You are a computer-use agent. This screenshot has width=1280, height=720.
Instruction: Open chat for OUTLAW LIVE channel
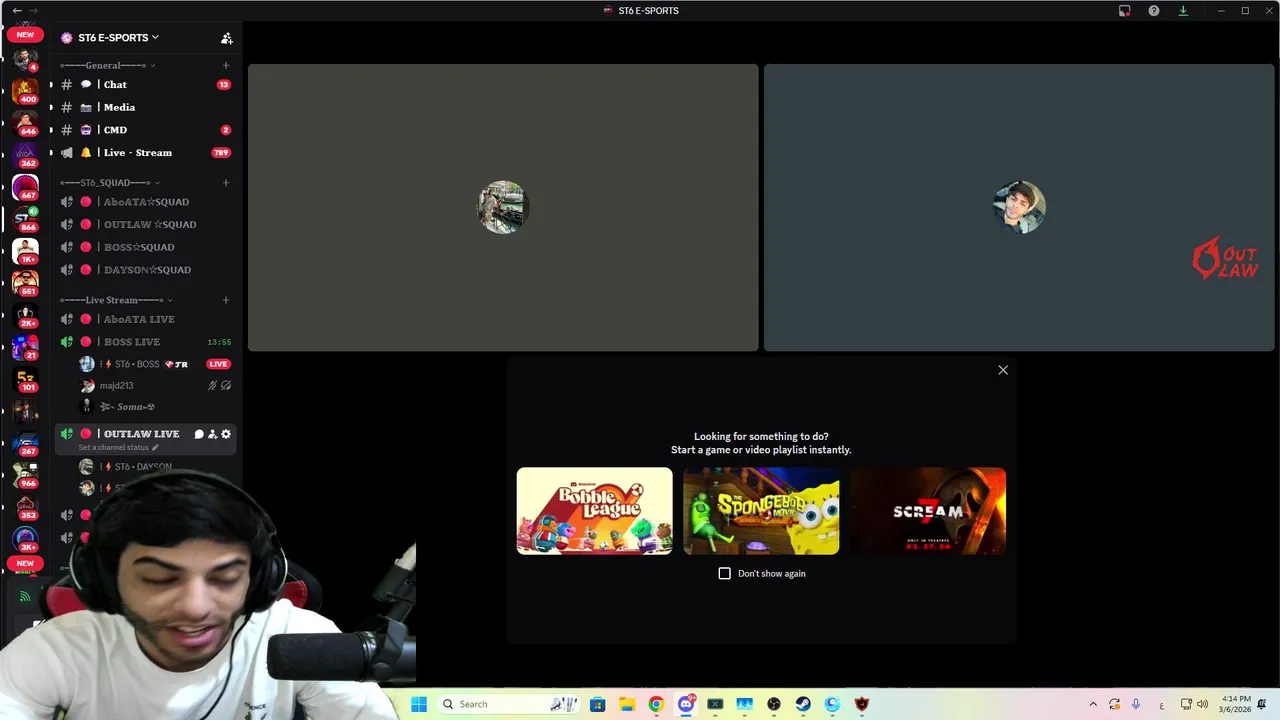(x=199, y=434)
